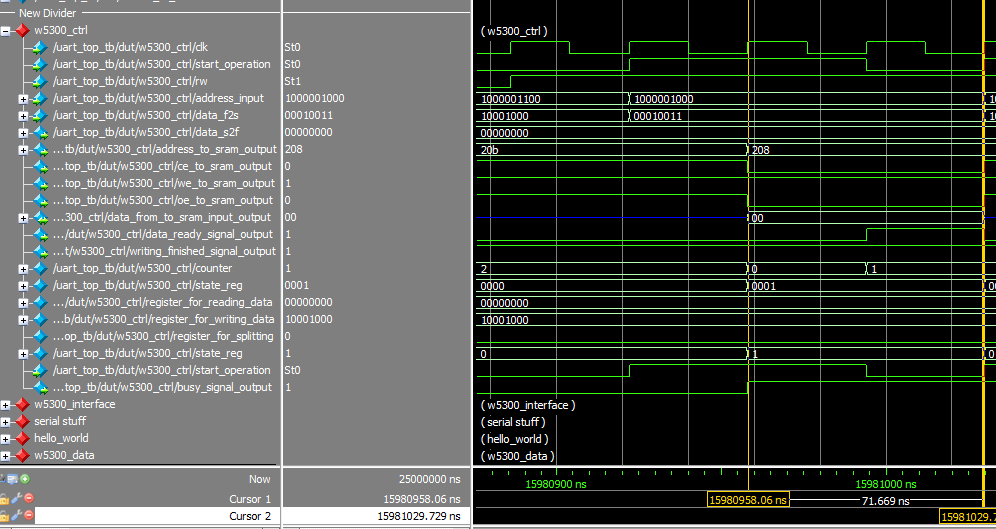The image size is (996, 529).
Task: Open Cursor 2 properties via wrench icon
Action: click(16, 516)
